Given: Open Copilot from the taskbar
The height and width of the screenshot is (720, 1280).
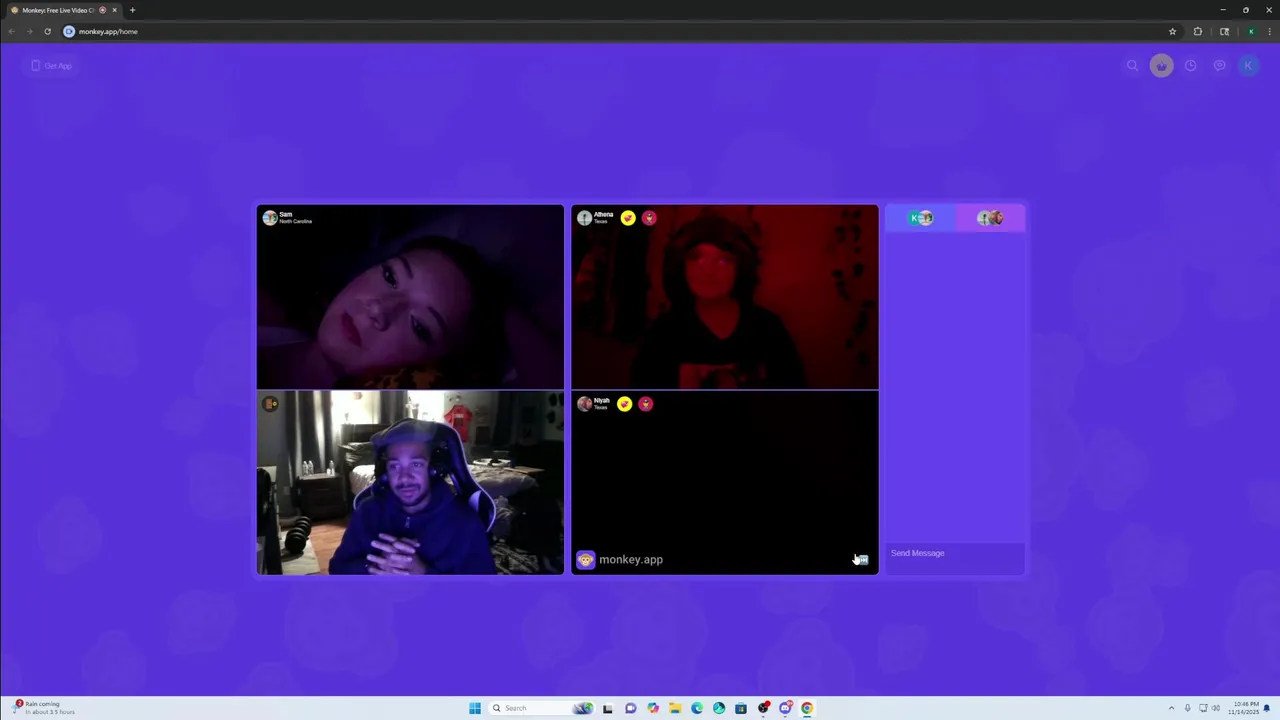Looking at the screenshot, I should pos(653,708).
